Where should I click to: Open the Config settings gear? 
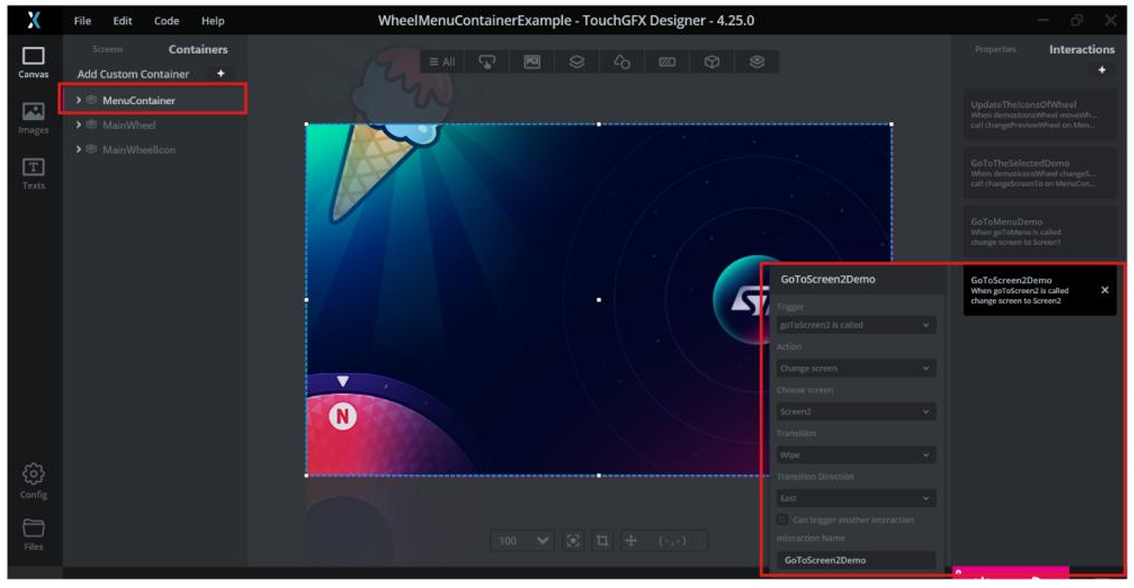[33, 482]
